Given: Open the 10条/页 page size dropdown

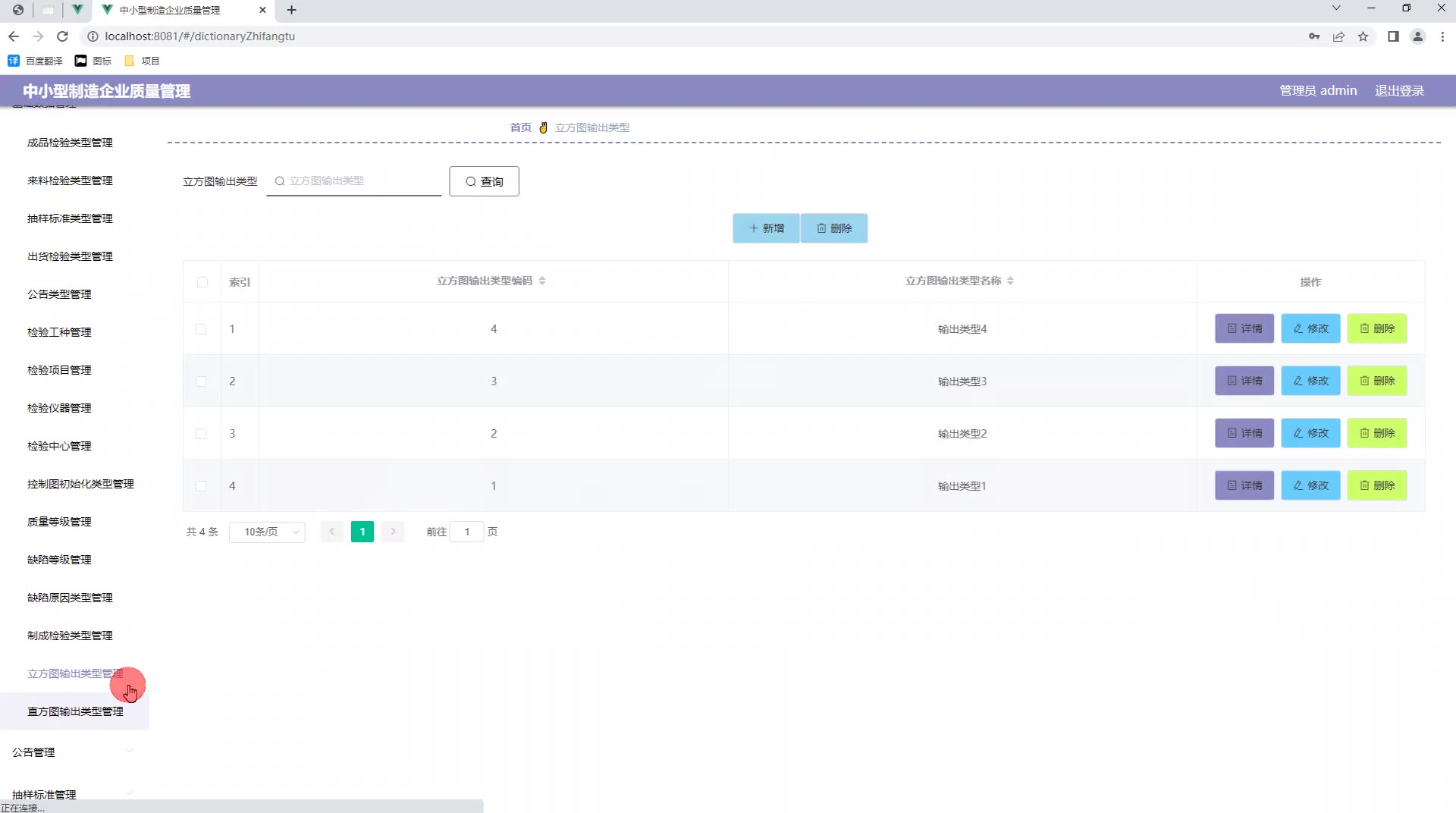Looking at the screenshot, I should pyautogui.click(x=267, y=532).
